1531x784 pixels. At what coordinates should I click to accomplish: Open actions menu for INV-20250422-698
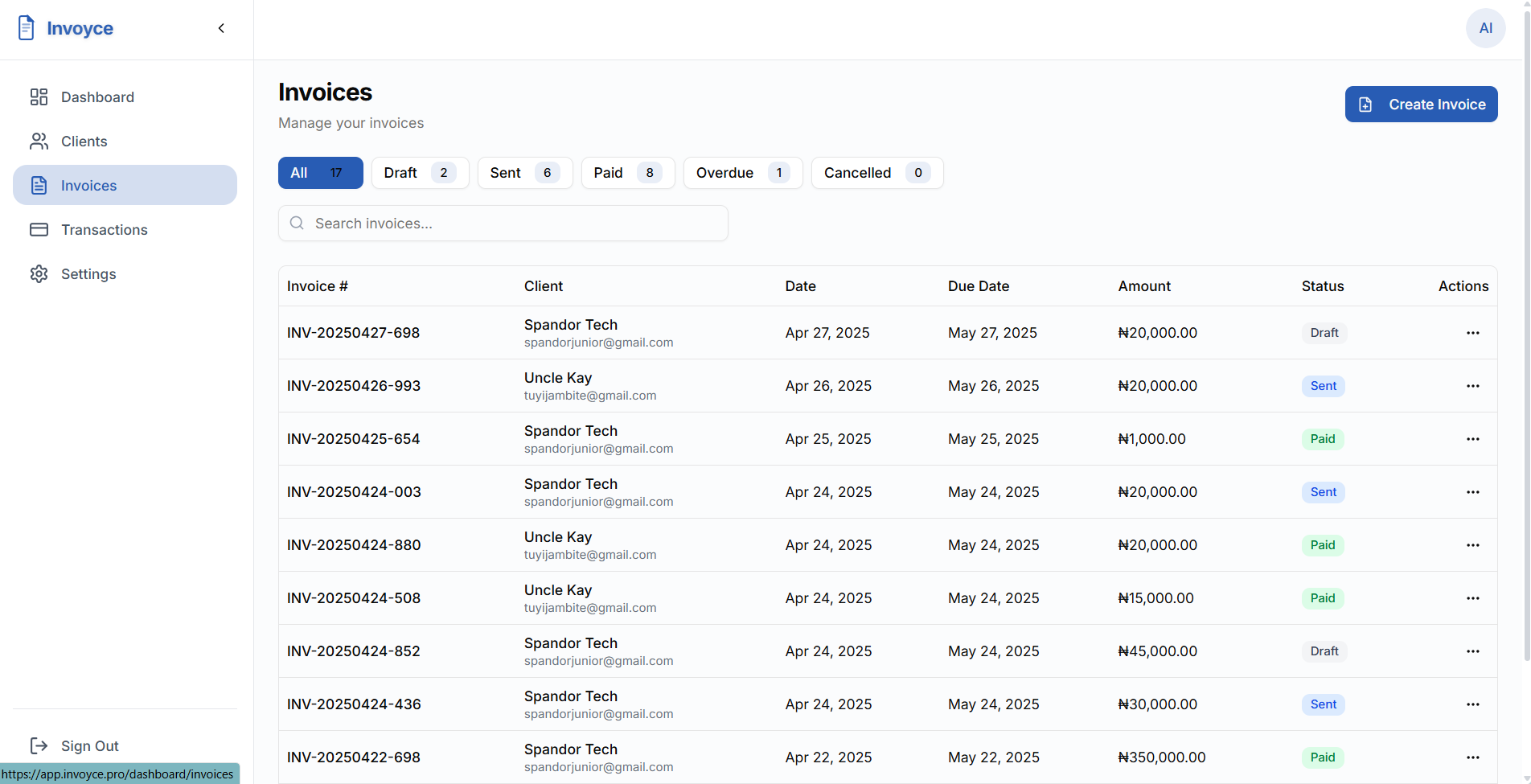coord(1472,757)
